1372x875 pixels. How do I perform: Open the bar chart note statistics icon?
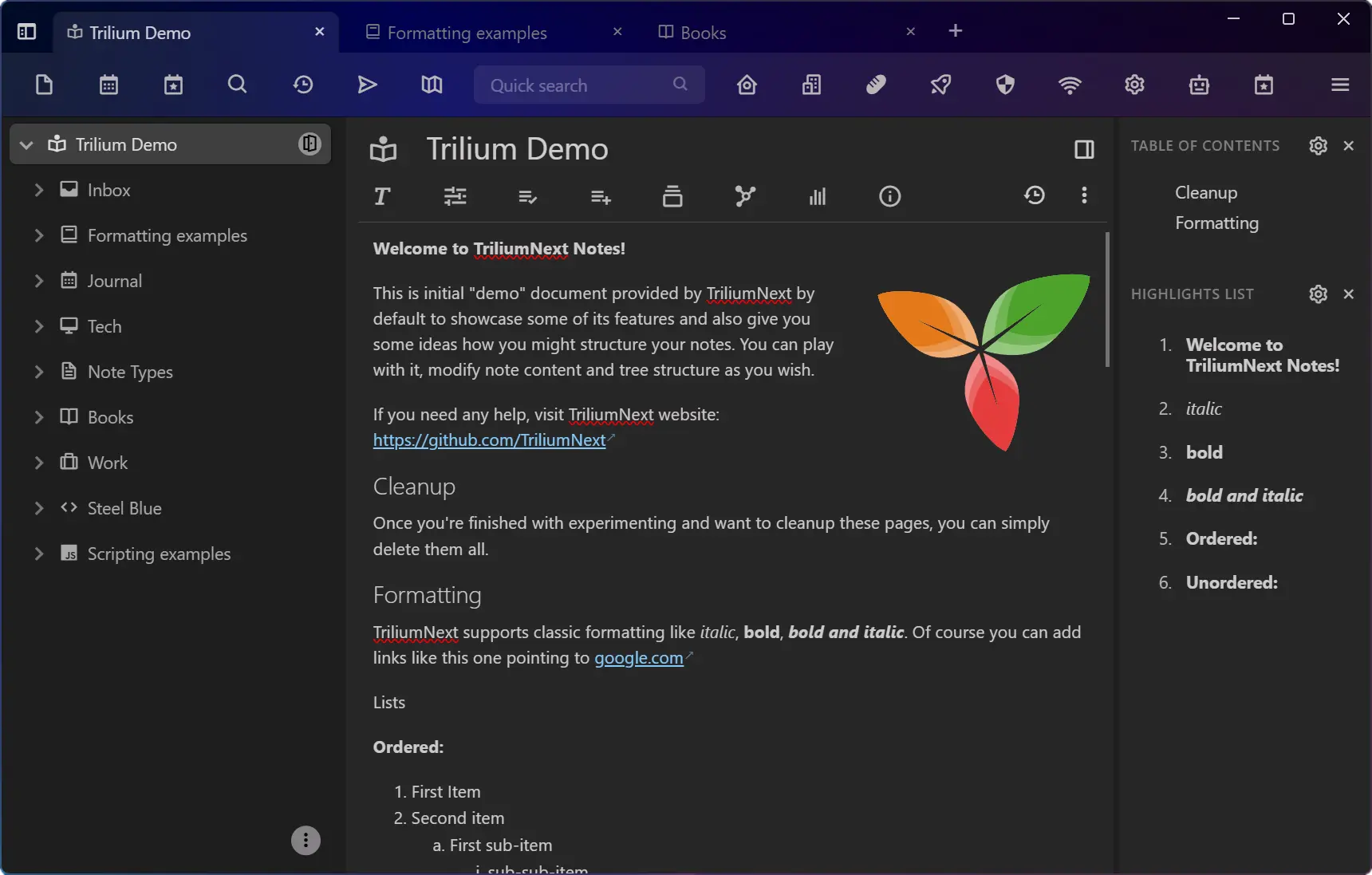(818, 196)
